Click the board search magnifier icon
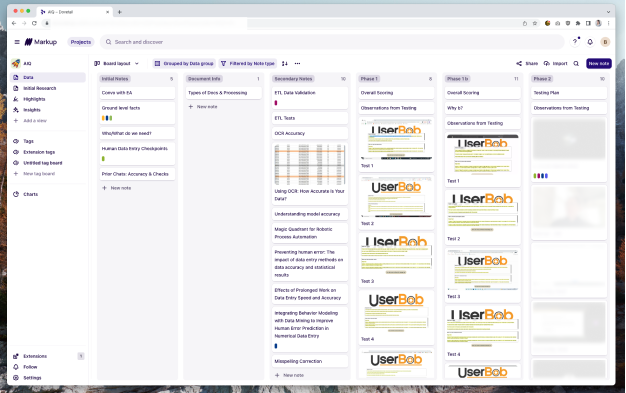The image size is (626, 393). click(x=576, y=64)
